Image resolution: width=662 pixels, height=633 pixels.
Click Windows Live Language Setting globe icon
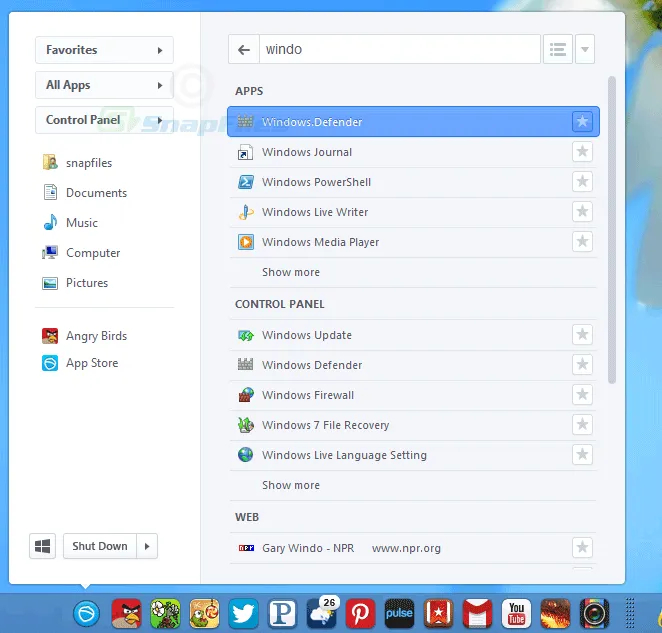point(246,455)
